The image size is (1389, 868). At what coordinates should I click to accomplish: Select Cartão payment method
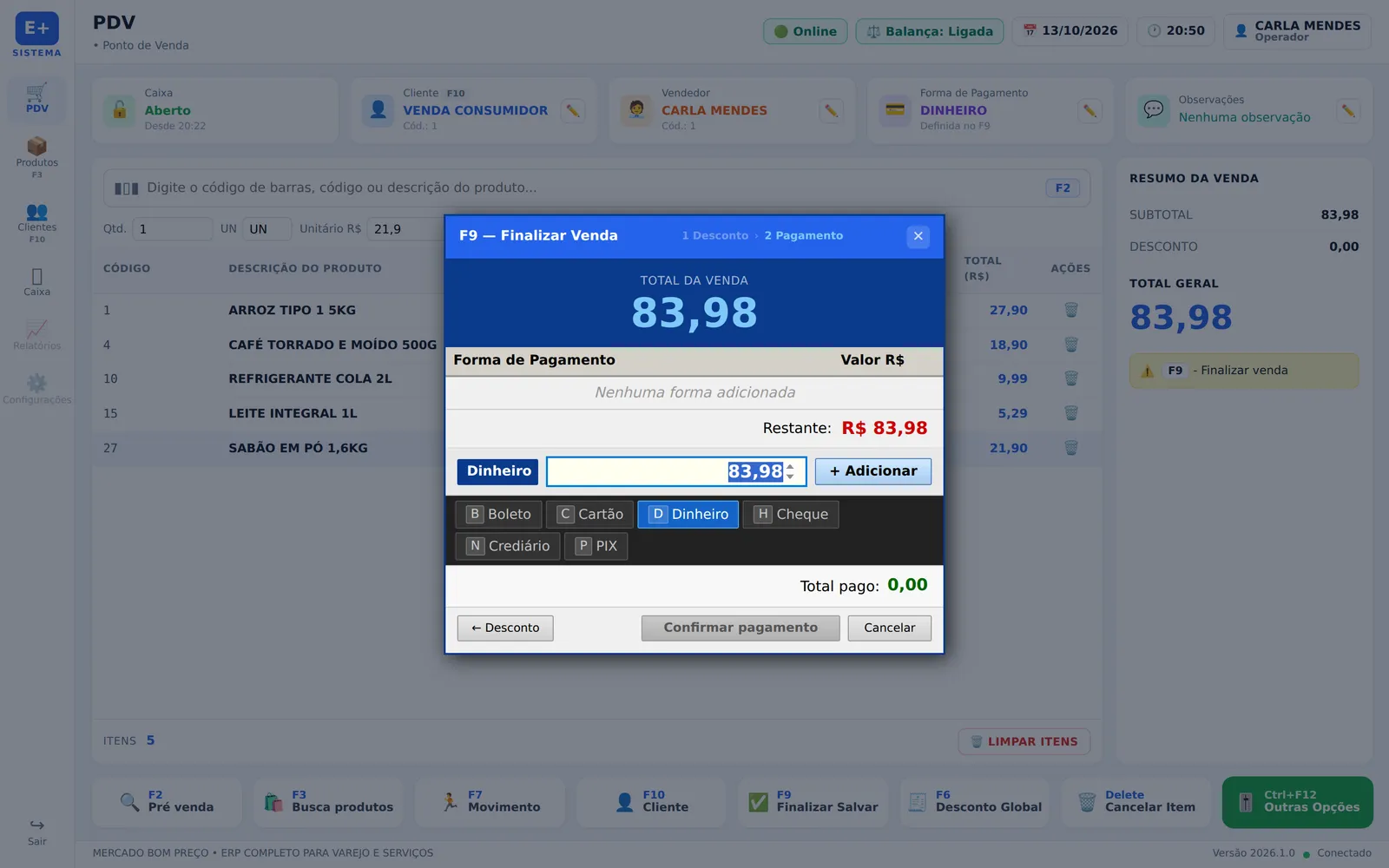(x=589, y=515)
